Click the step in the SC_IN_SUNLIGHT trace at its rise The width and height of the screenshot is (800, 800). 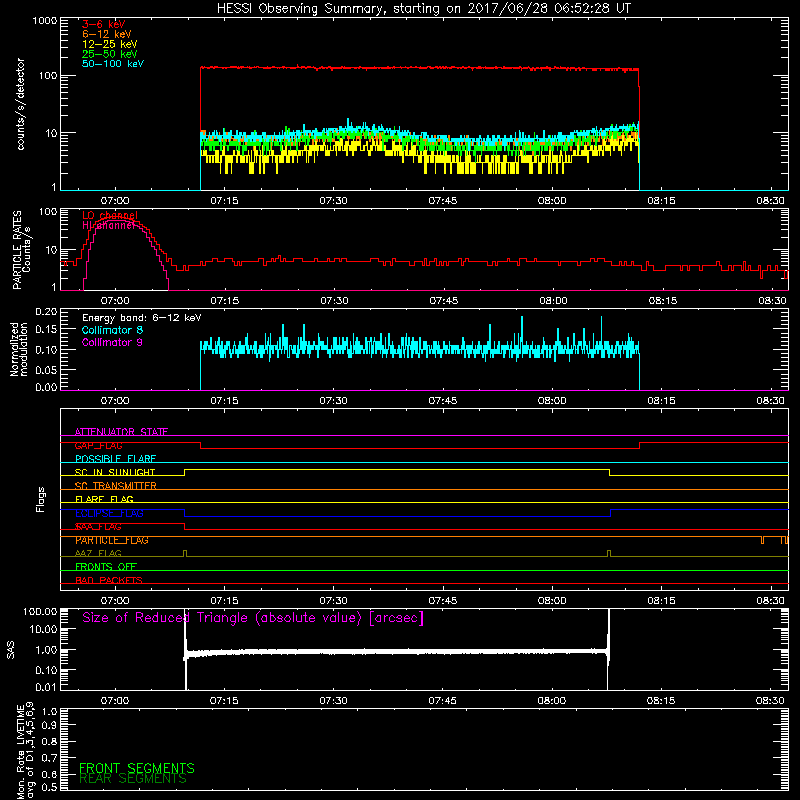coord(185,472)
